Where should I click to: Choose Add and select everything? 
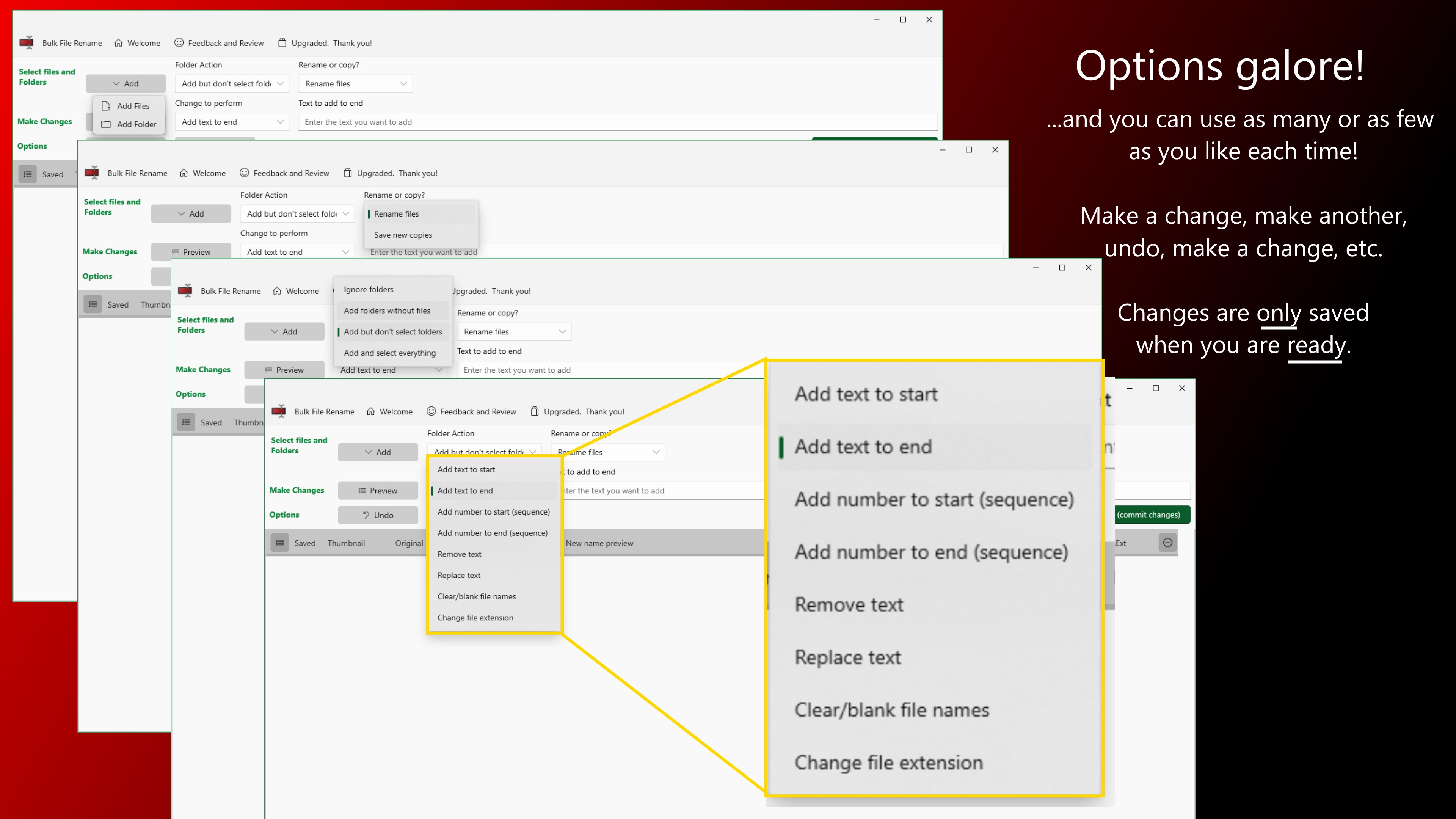(x=389, y=353)
